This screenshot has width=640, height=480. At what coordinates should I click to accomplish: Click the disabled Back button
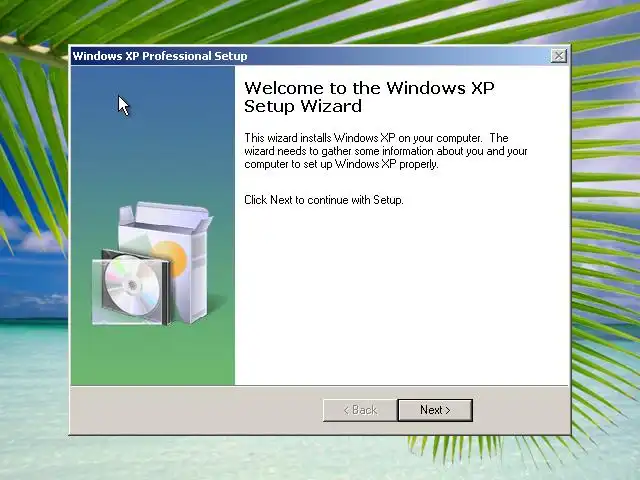pos(360,410)
